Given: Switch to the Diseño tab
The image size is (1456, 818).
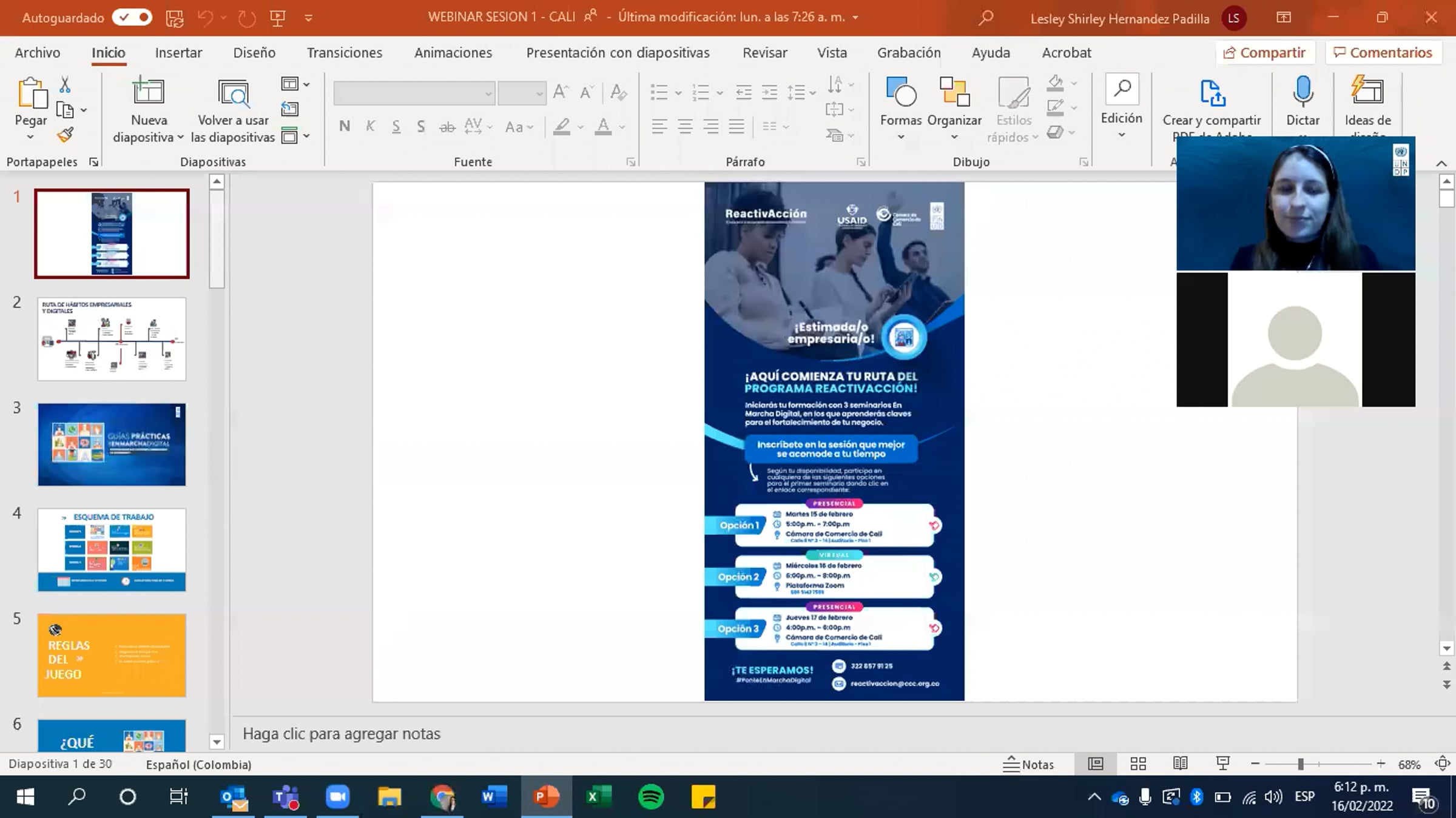Looking at the screenshot, I should (254, 53).
